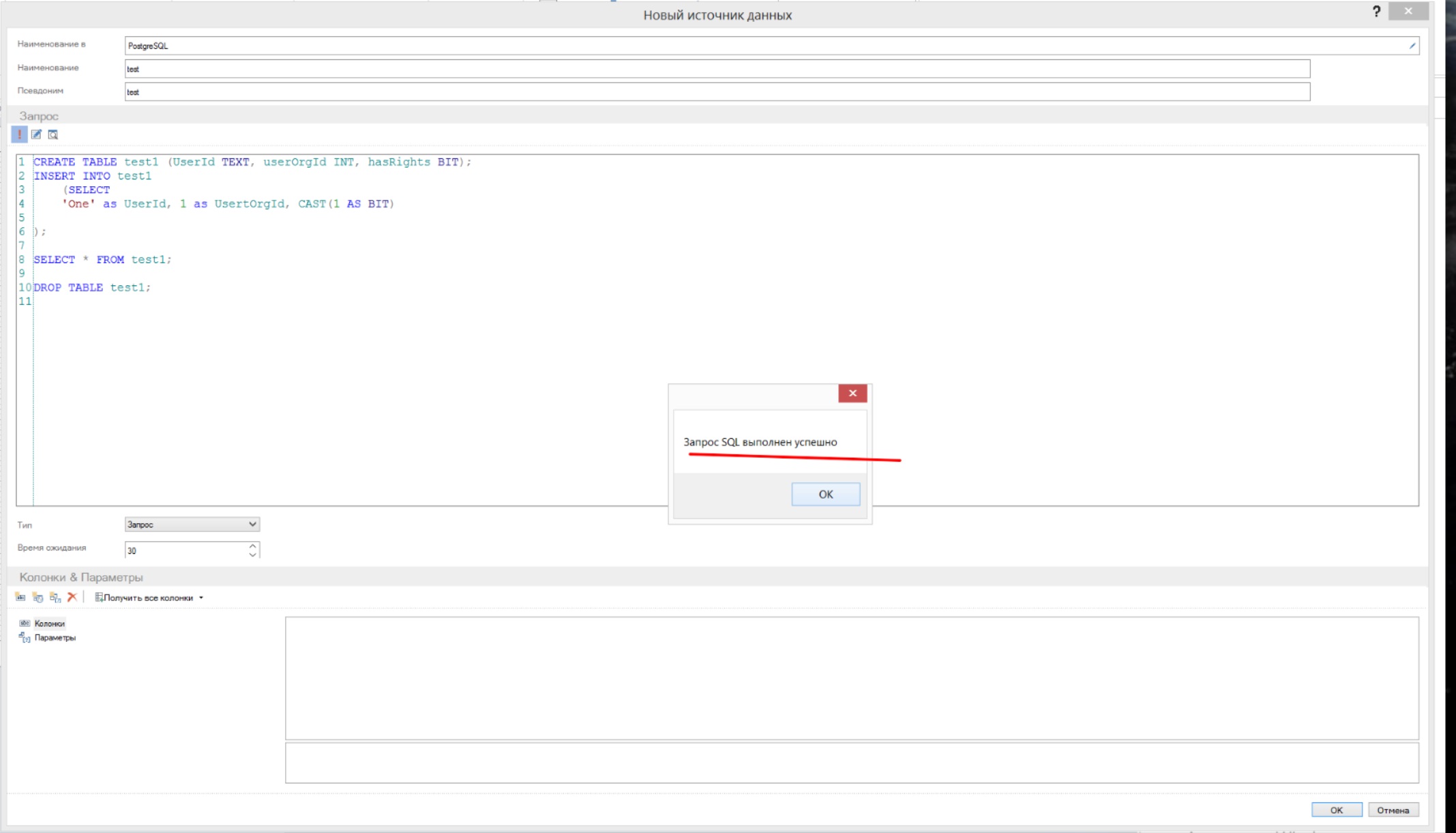Decrease the Время ожидания timeout value
The width and height of the screenshot is (1456, 833).
point(253,554)
